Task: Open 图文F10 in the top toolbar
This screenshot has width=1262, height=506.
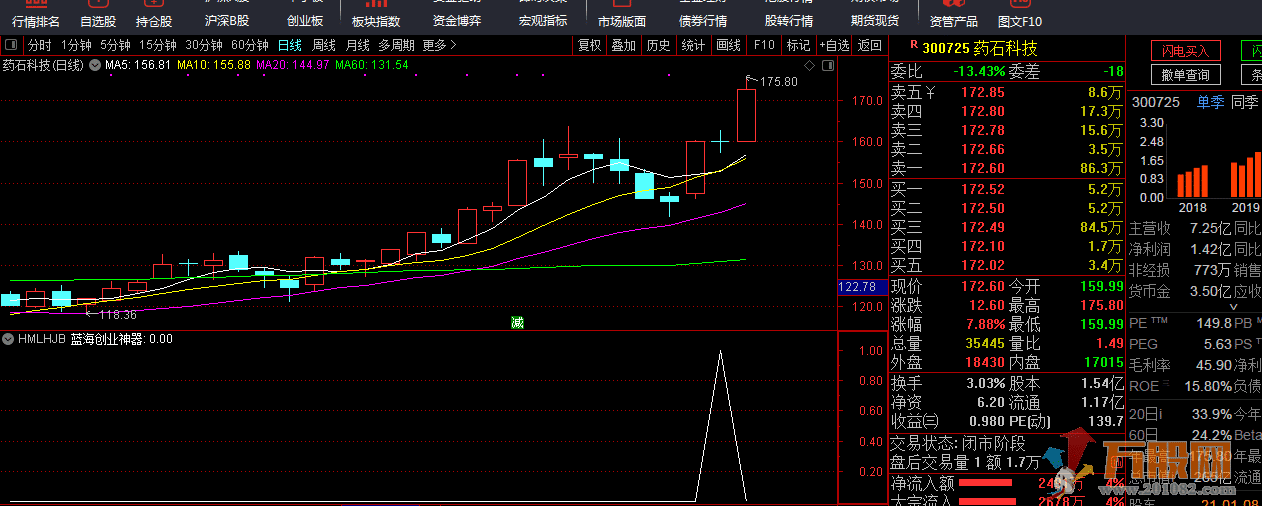Action: coord(1020,21)
